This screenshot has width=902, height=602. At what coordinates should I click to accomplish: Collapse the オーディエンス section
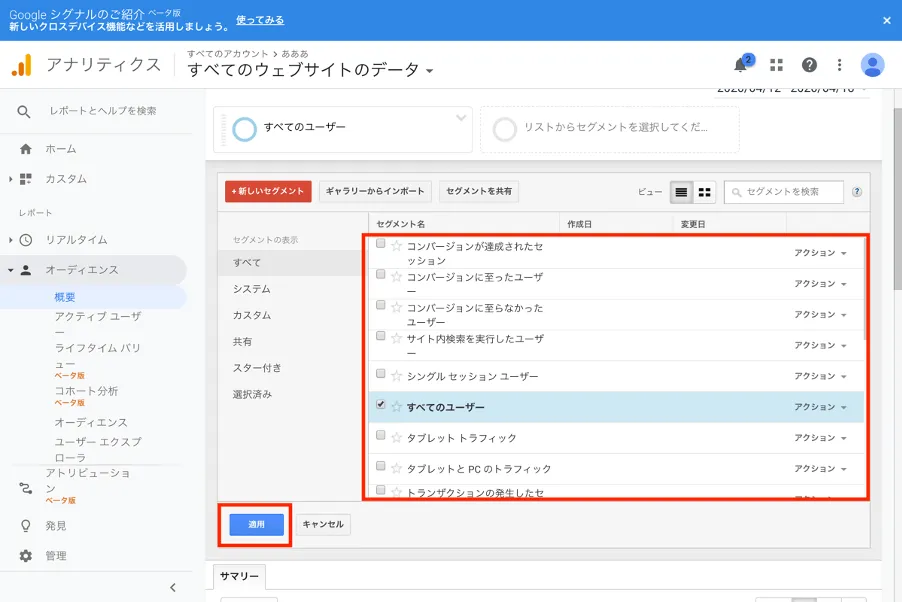(x=10, y=270)
